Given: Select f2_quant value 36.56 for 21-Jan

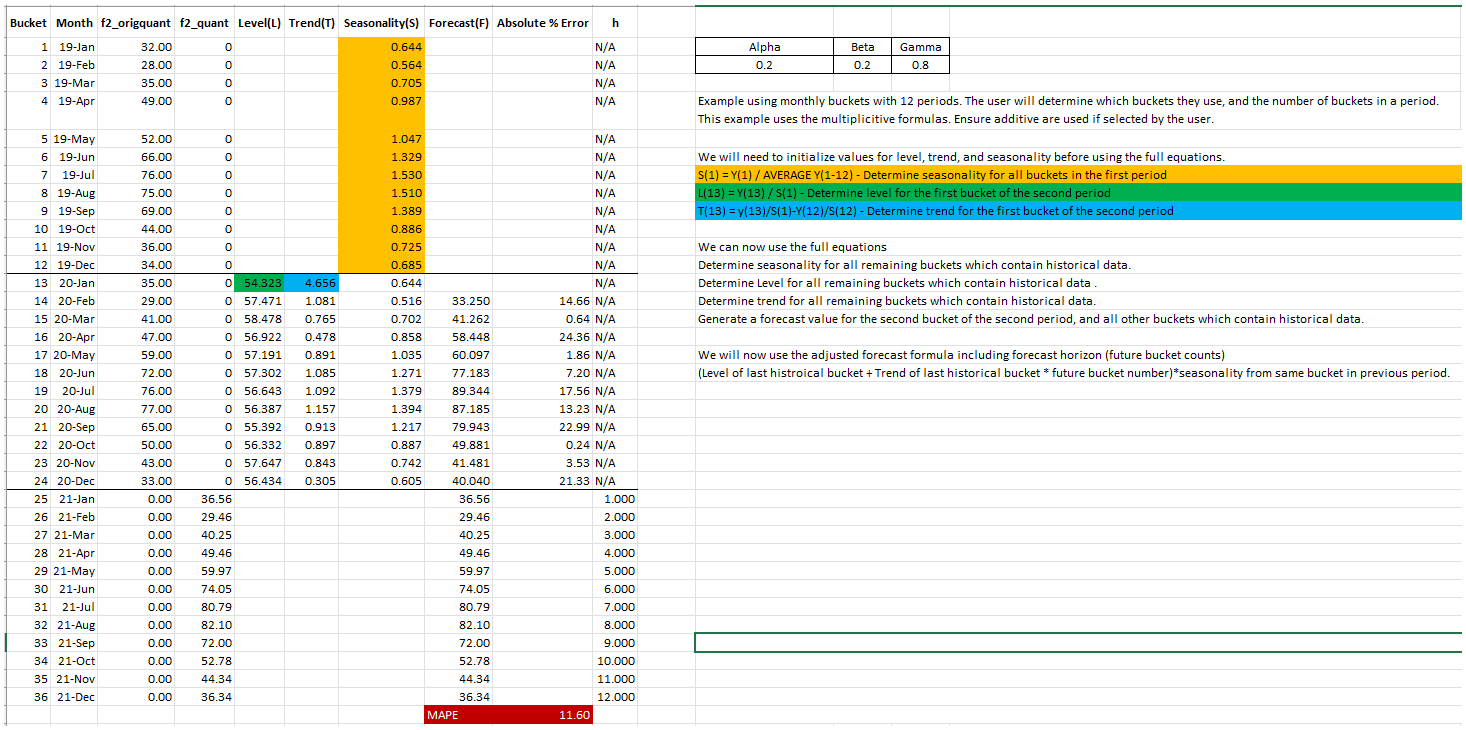Looking at the screenshot, I should coord(205,499).
